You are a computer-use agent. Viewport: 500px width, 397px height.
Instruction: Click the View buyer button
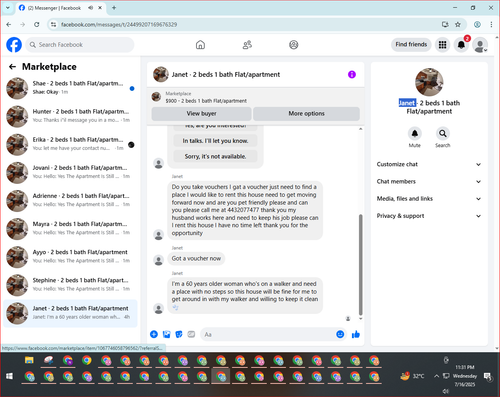[201, 114]
